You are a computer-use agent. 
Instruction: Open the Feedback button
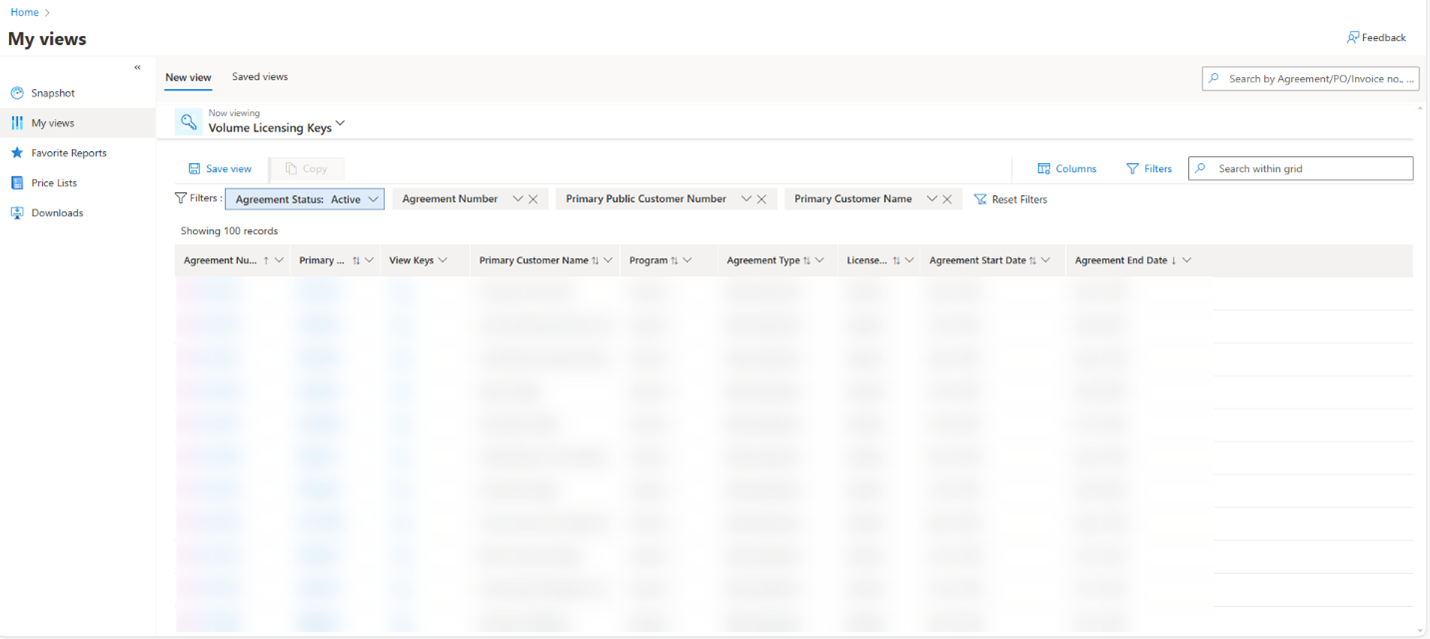(1376, 38)
